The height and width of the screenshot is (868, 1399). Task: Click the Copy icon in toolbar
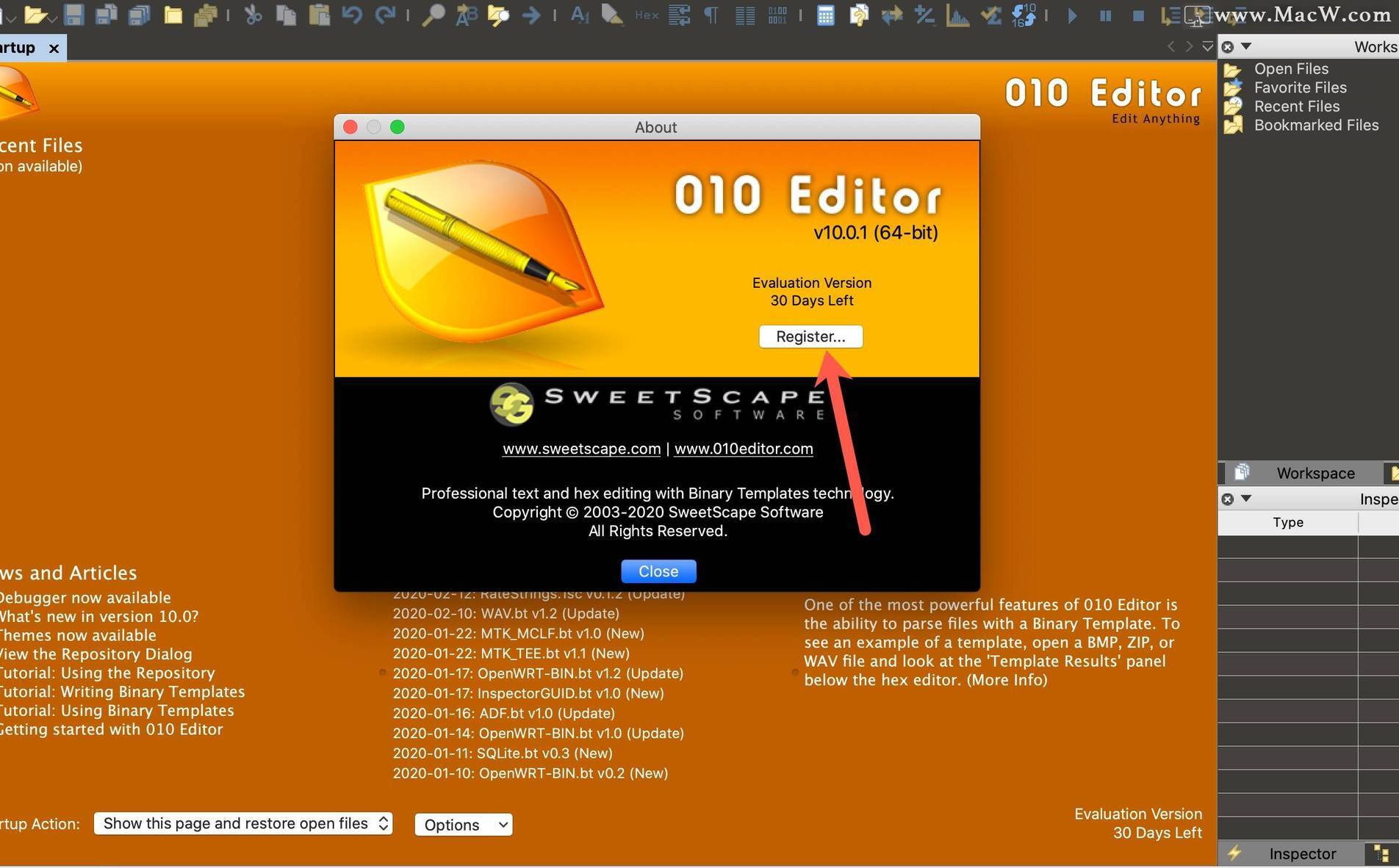click(x=286, y=15)
